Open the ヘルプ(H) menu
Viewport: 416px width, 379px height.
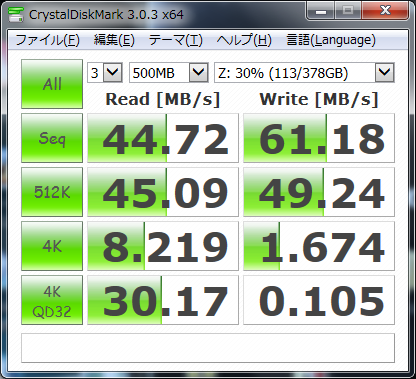pyautogui.click(x=244, y=40)
